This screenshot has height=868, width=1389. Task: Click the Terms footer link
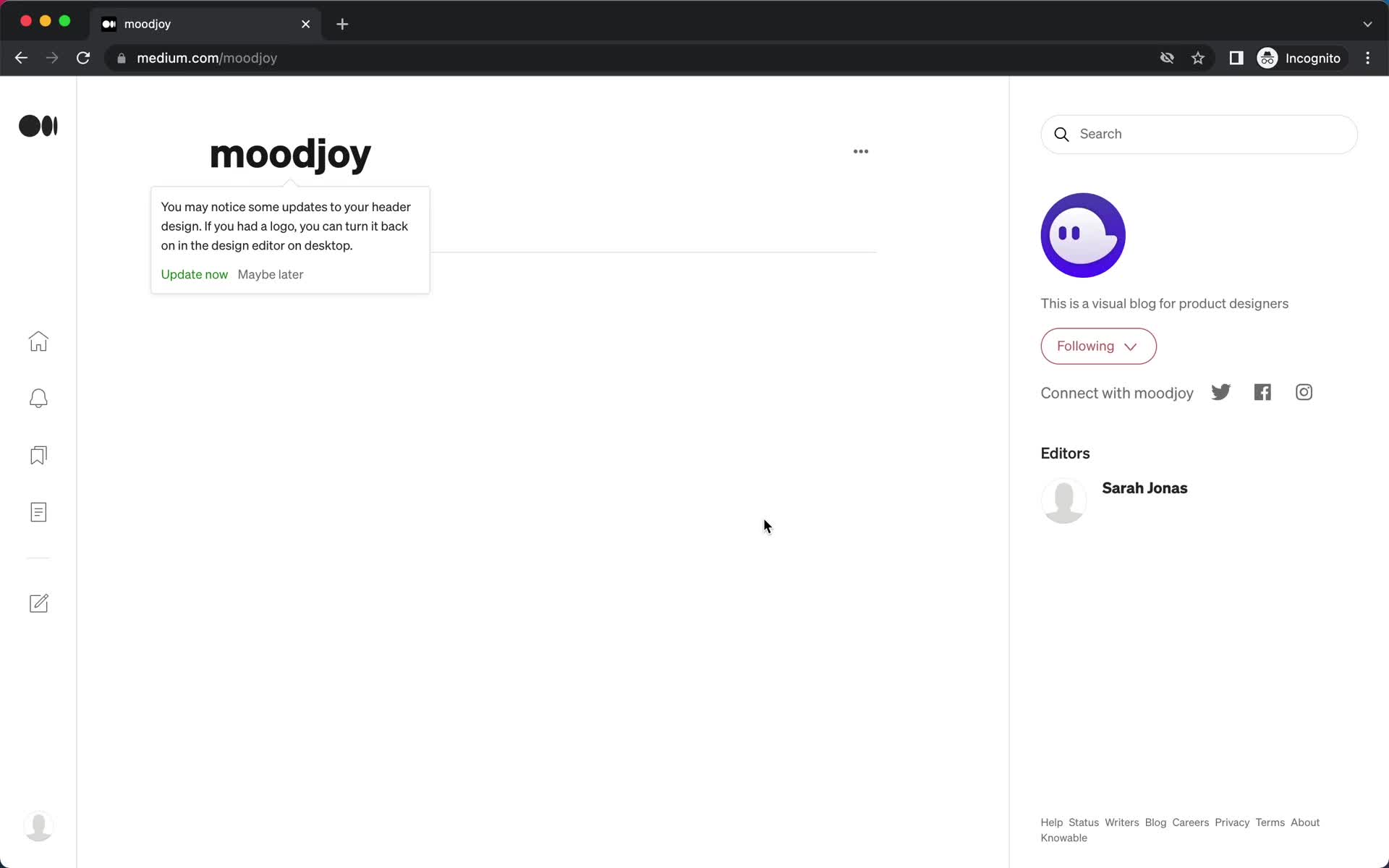[x=1270, y=822]
